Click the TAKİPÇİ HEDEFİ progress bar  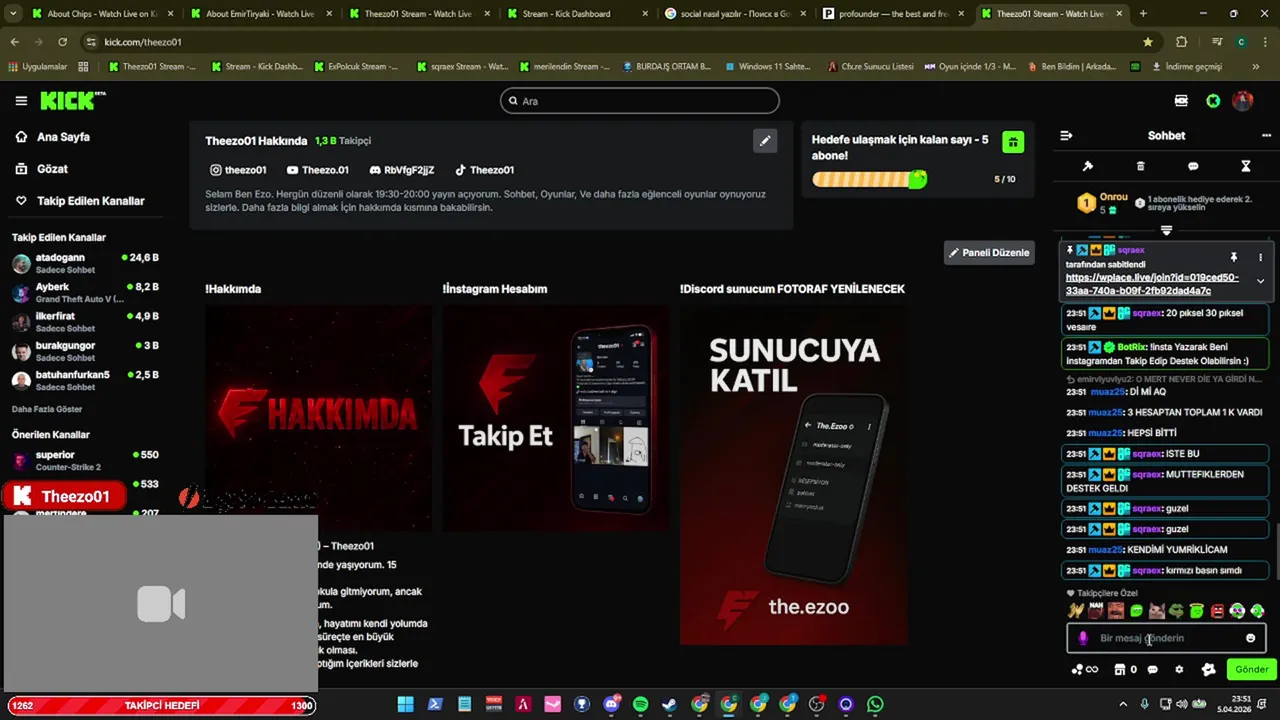pos(160,706)
